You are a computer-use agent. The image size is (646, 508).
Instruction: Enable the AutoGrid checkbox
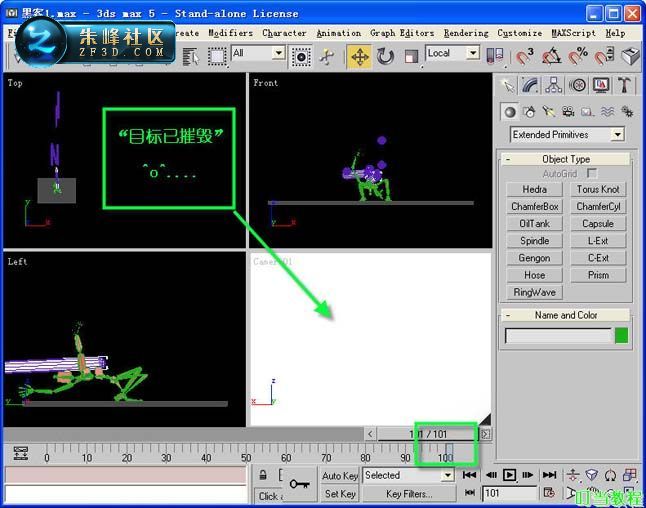click(592, 173)
